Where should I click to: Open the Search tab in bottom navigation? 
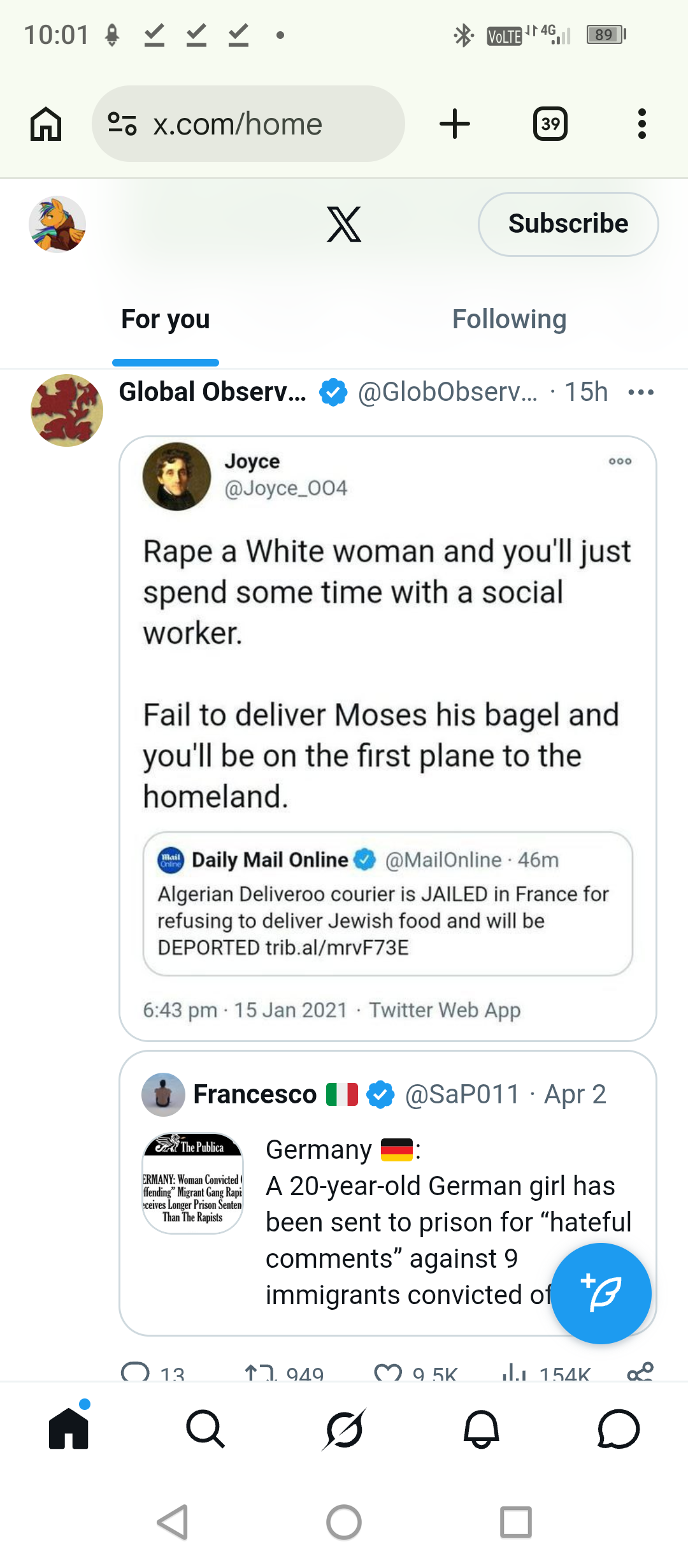206,1429
